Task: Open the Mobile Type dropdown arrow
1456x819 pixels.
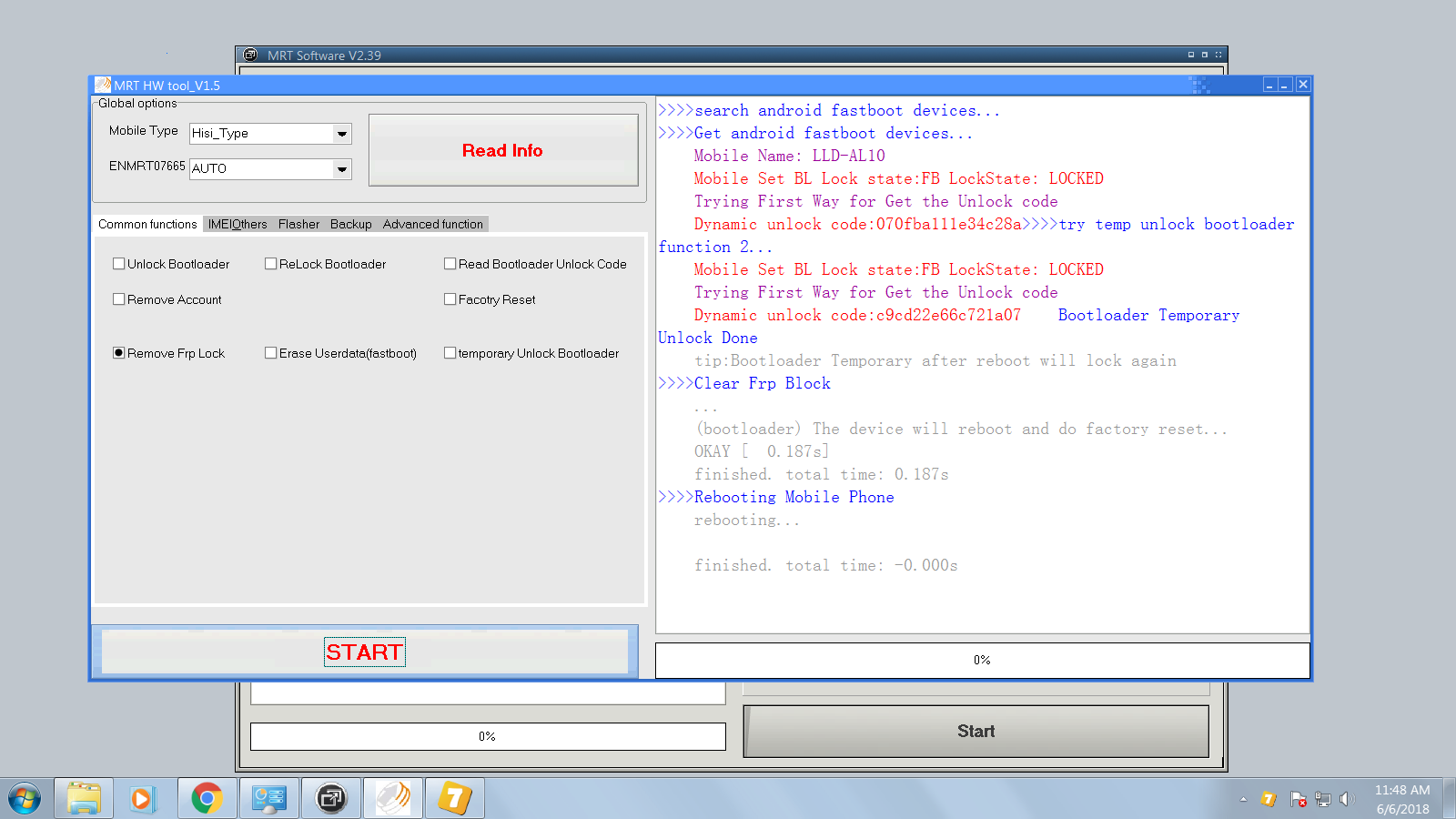Action: pyautogui.click(x=342, y=134)
